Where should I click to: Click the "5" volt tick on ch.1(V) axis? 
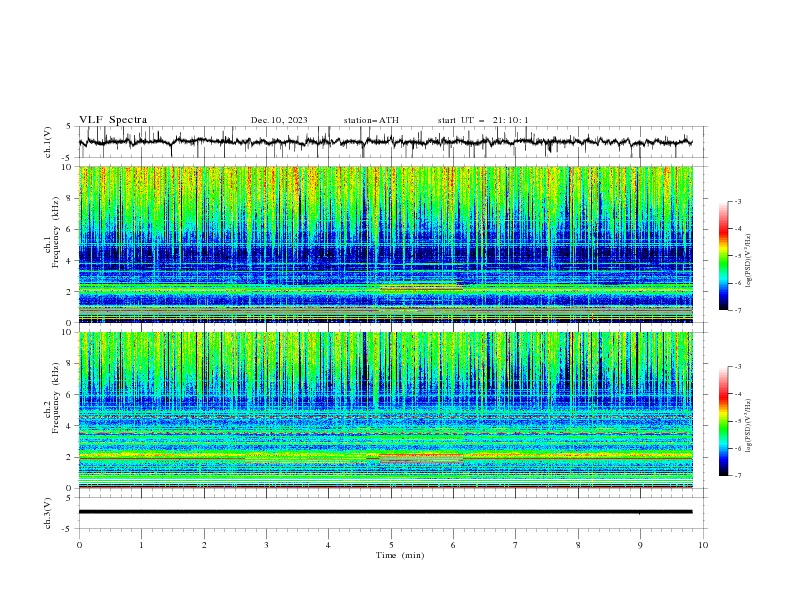click(69, 127)
